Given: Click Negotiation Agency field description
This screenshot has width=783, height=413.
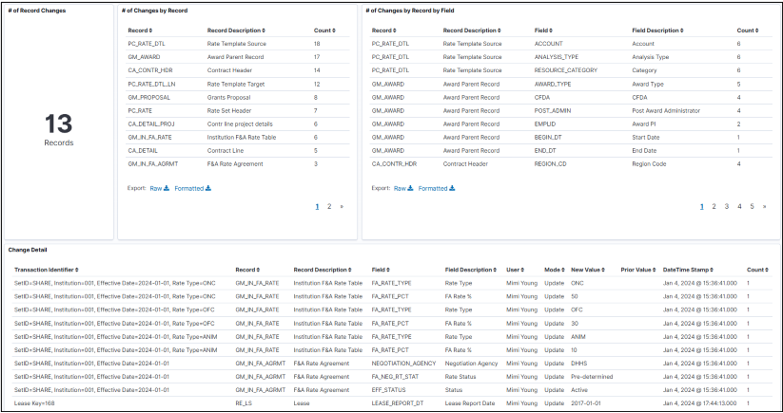Looking at the screenshot, I should tap(471, 363).
